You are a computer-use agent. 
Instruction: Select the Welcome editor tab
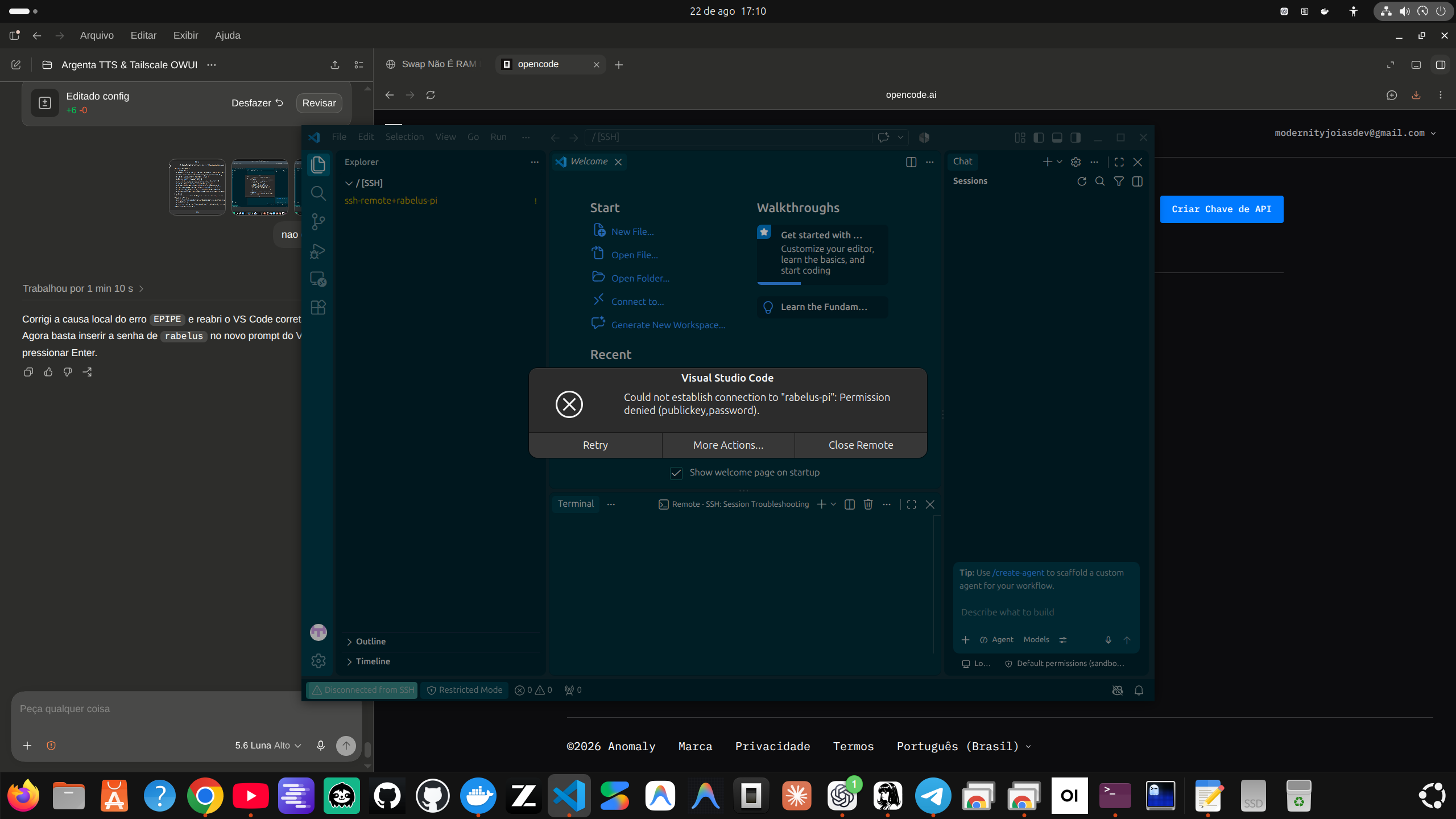coord(589,162)
